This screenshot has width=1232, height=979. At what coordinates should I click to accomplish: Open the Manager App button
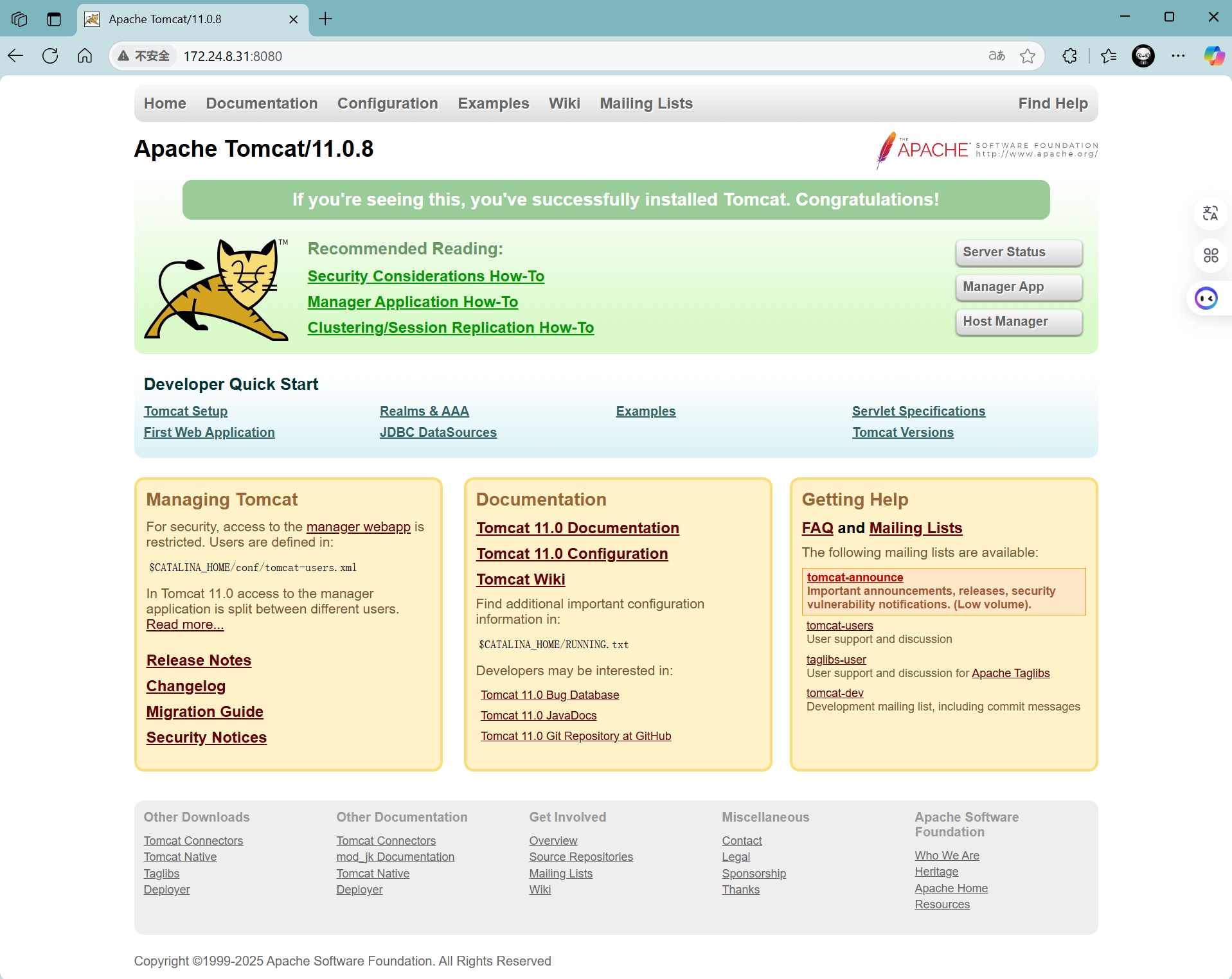pyautogui.click(x=1018, y=287)
